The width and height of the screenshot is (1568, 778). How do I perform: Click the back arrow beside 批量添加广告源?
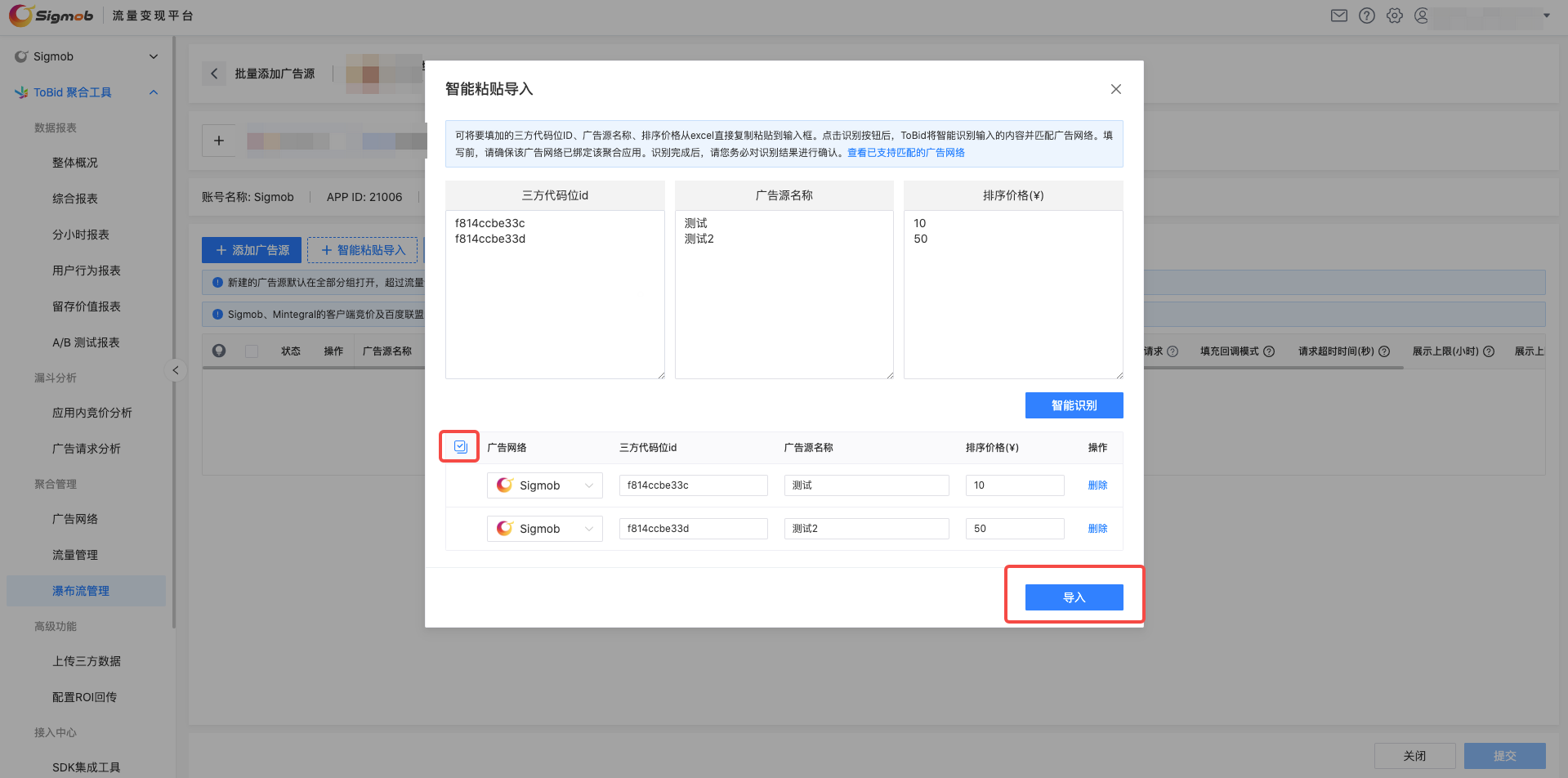pyautogui.click(x=214, y=74)
